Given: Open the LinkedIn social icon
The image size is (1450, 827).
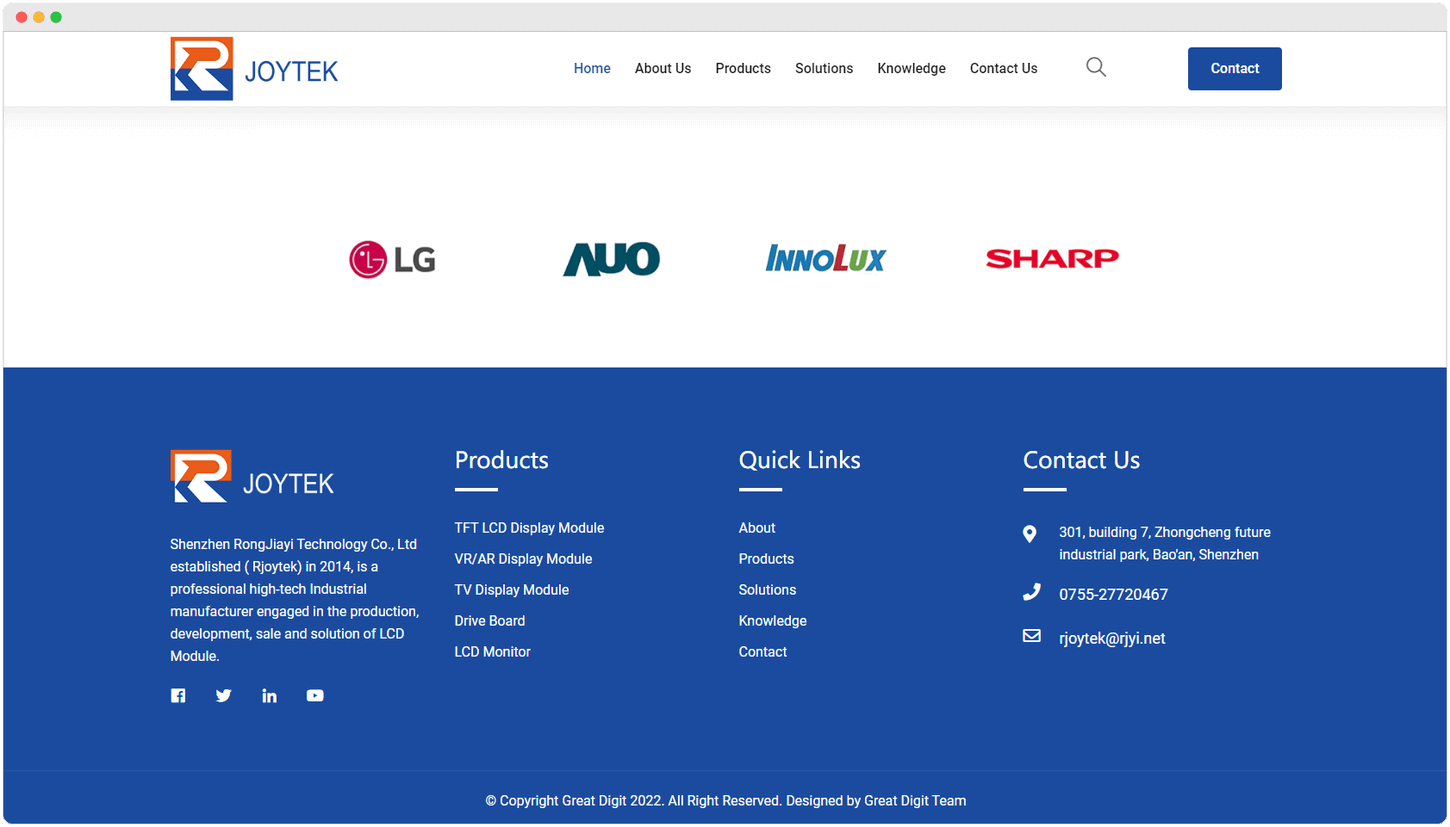Looking at the screenshot, I should [269, 696].
